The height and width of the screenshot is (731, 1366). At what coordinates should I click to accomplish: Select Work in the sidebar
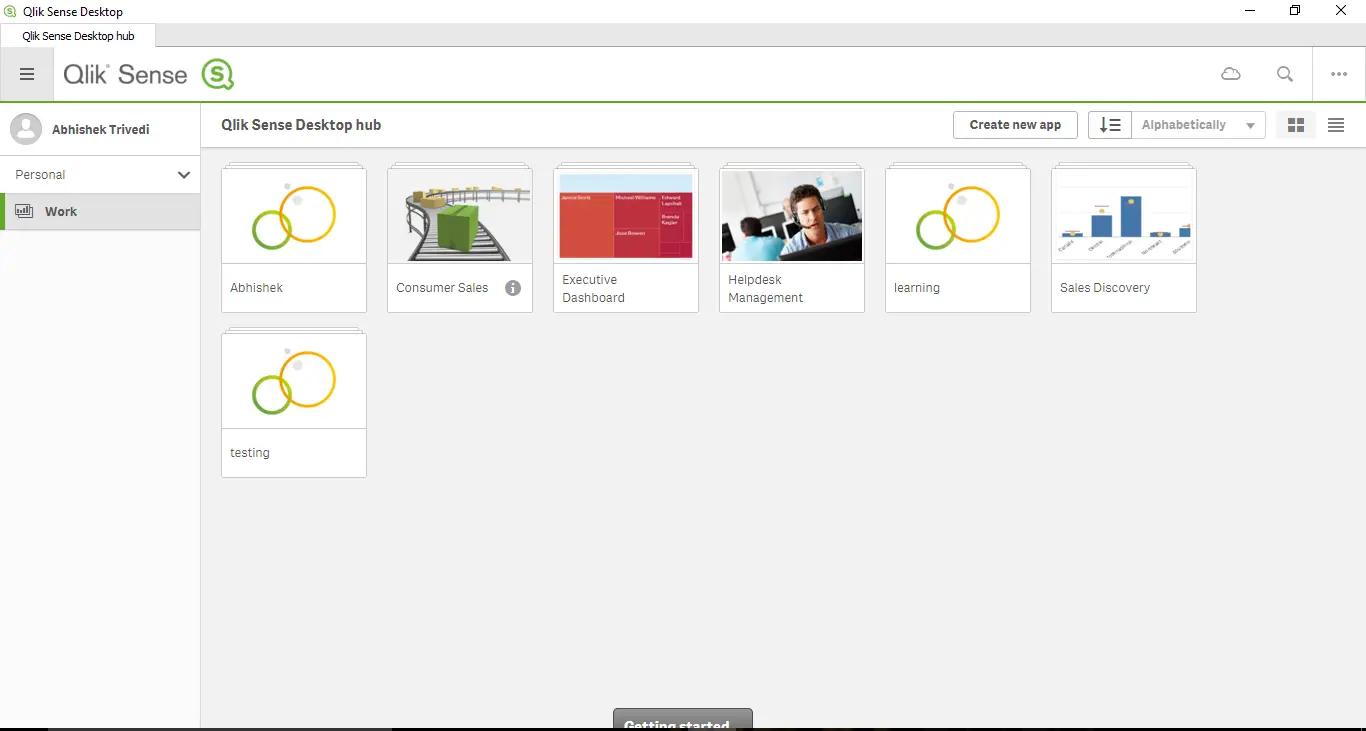click(x=100, y=211)
